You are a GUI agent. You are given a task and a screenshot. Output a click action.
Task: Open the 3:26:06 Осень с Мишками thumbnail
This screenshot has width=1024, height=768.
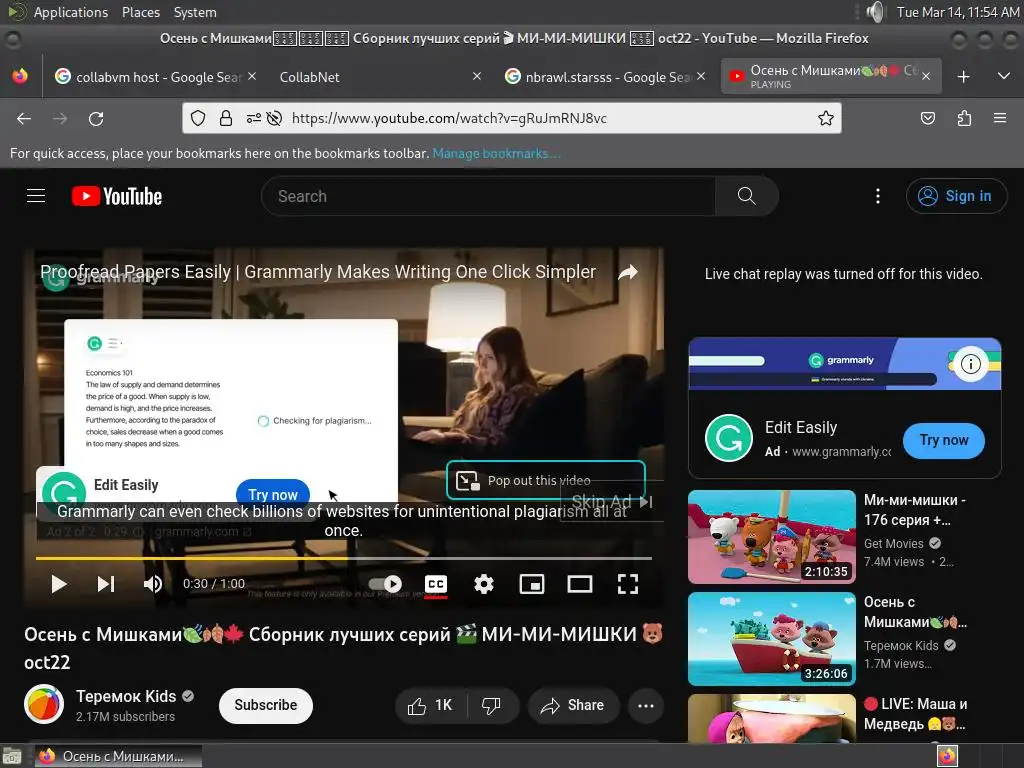pos(772,639)
